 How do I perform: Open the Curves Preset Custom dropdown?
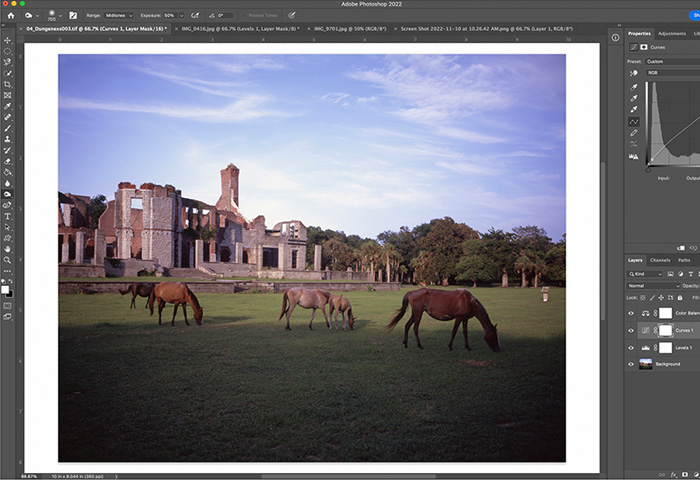pos(673,62)
